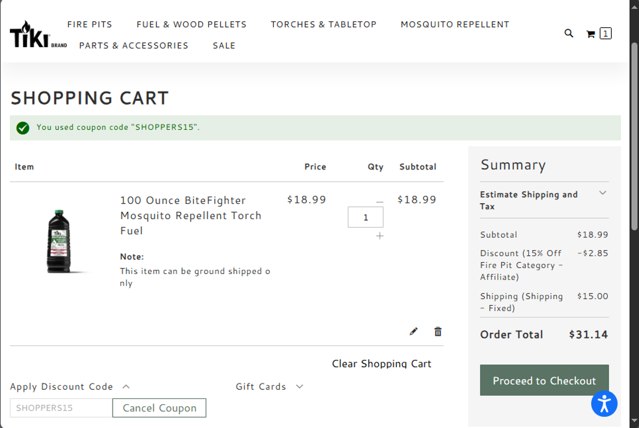Click Proceed to Checkout button

[x=544, y=380]
